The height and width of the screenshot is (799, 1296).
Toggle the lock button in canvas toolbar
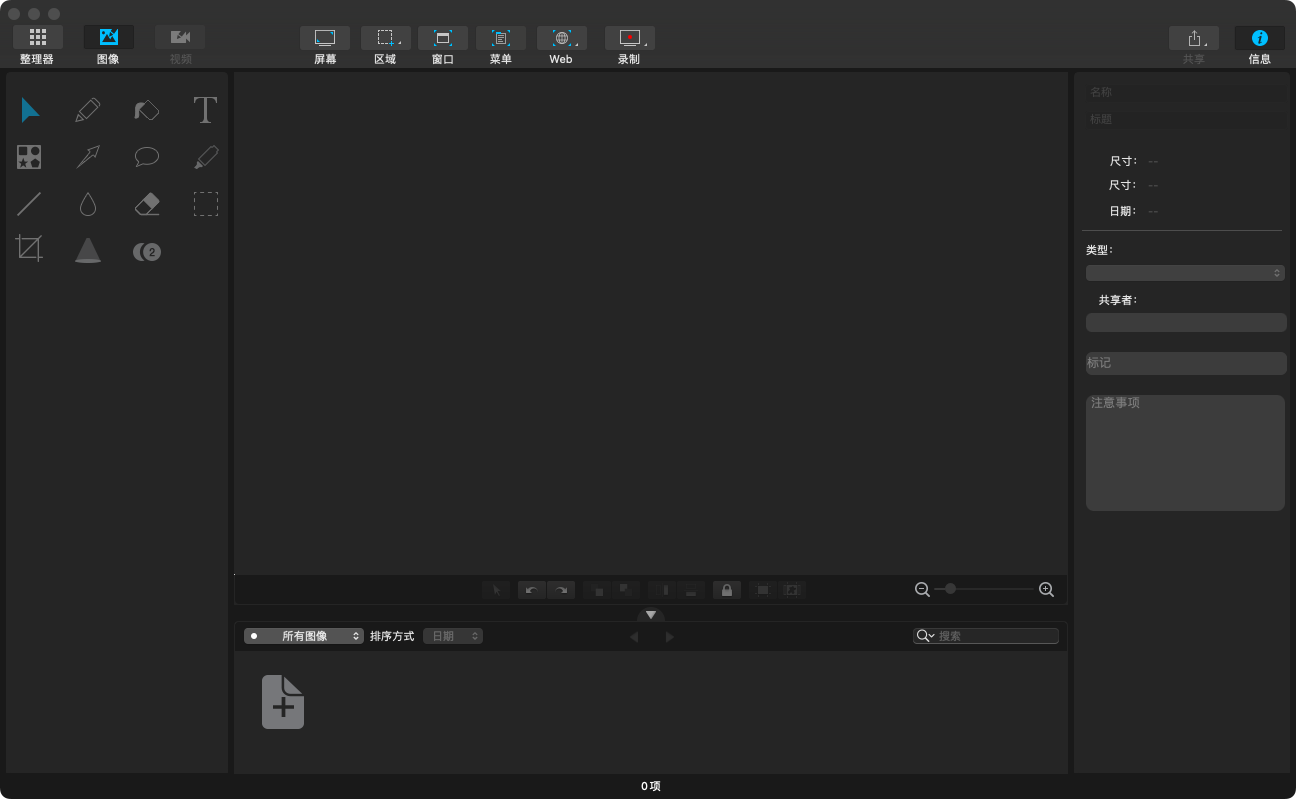tap(727, 590)
